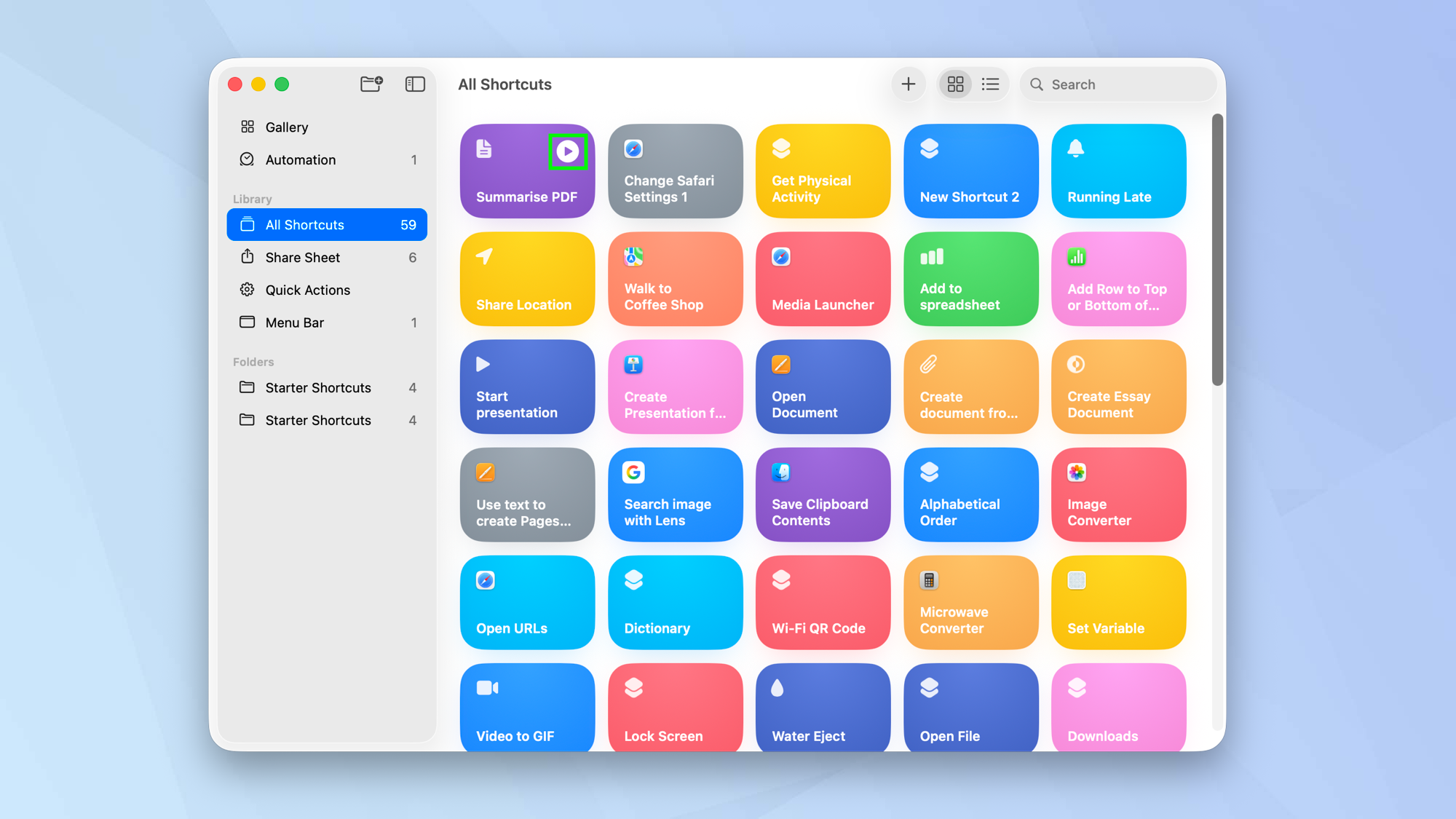Open the new folder creation icon

click(x=371, y=84)
